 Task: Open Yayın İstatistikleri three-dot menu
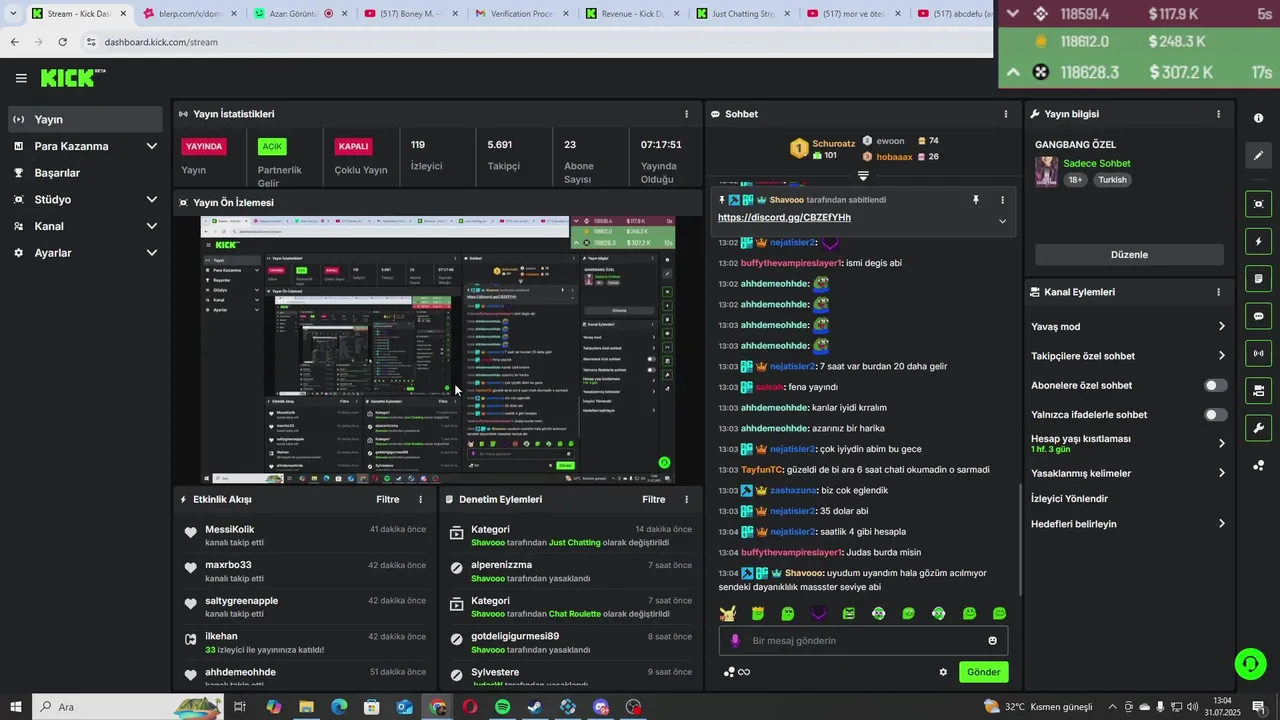coord(686,114)
